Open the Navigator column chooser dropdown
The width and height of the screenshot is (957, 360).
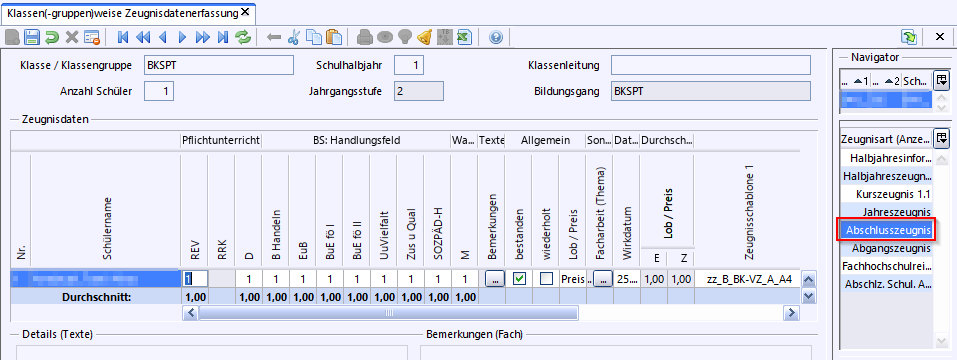click(x=942, y=79)
